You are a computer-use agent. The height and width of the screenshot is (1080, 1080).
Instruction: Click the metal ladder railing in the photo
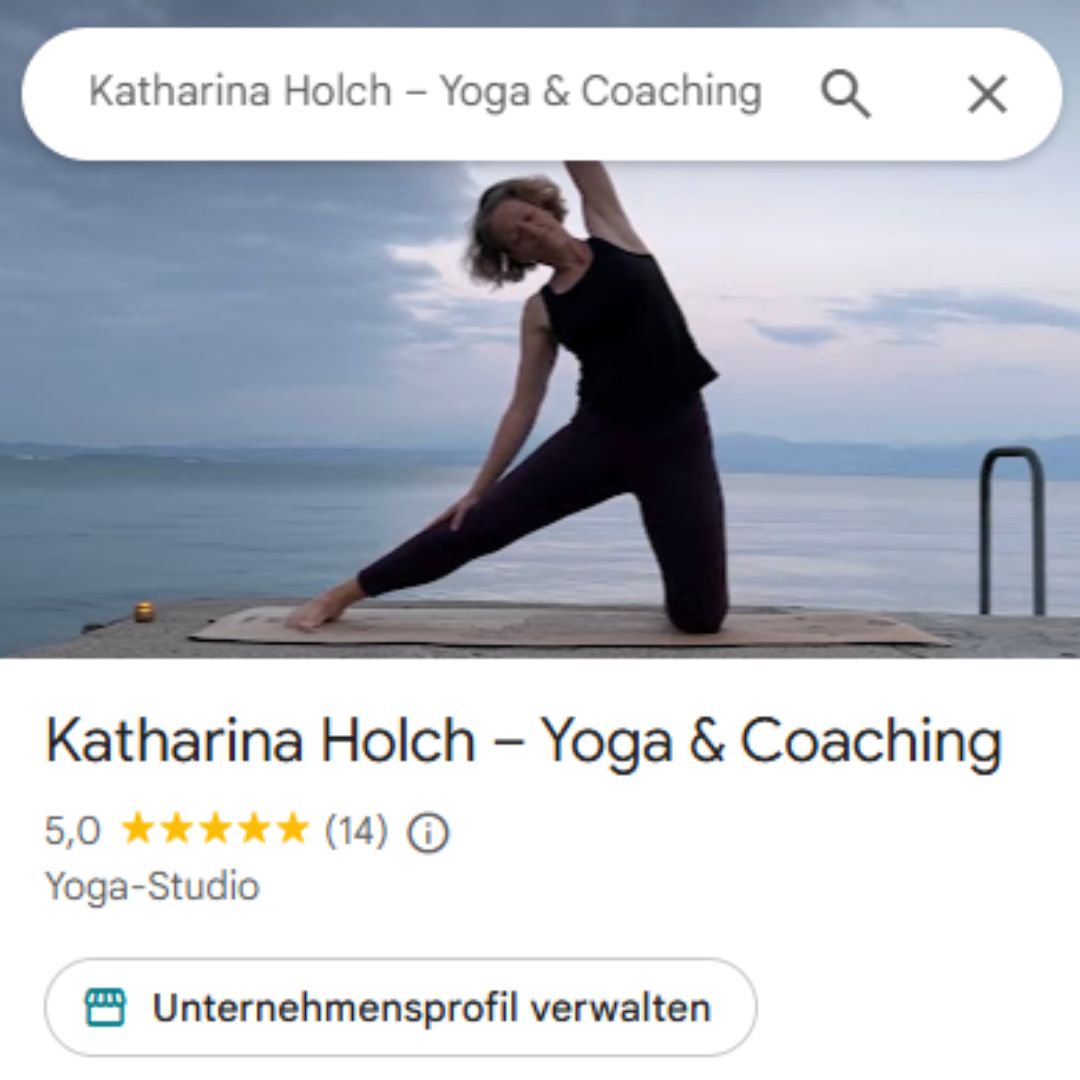(x=1012, y=530)
